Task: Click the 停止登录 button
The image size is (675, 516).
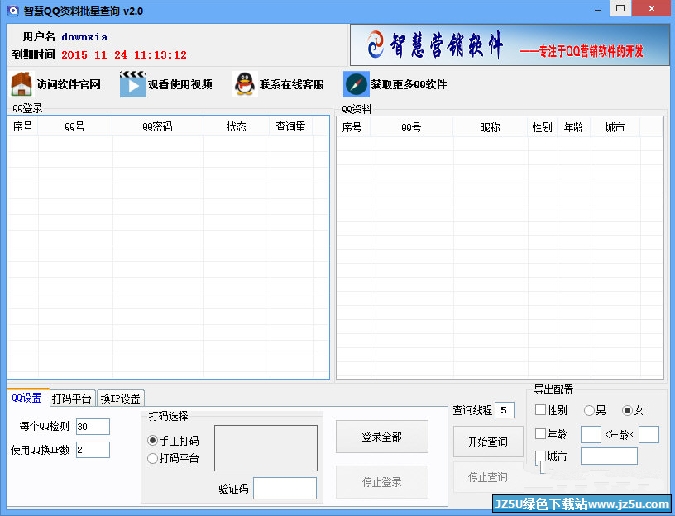Action: [382, 482]
